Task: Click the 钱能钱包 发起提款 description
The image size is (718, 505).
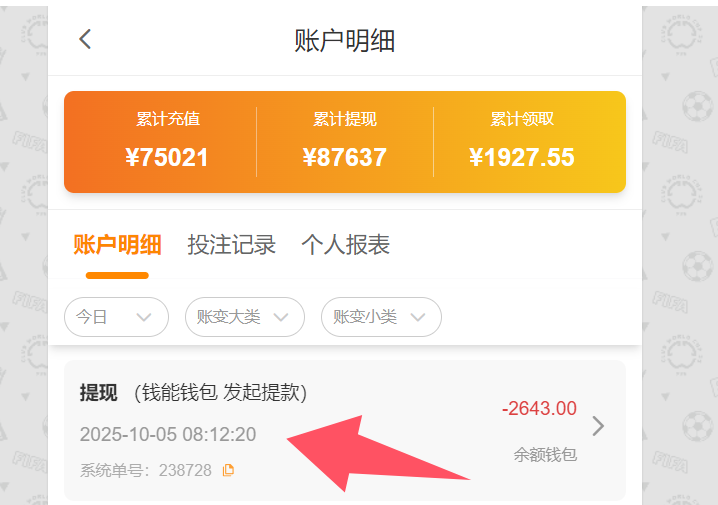Action: (x=220, y=393)
